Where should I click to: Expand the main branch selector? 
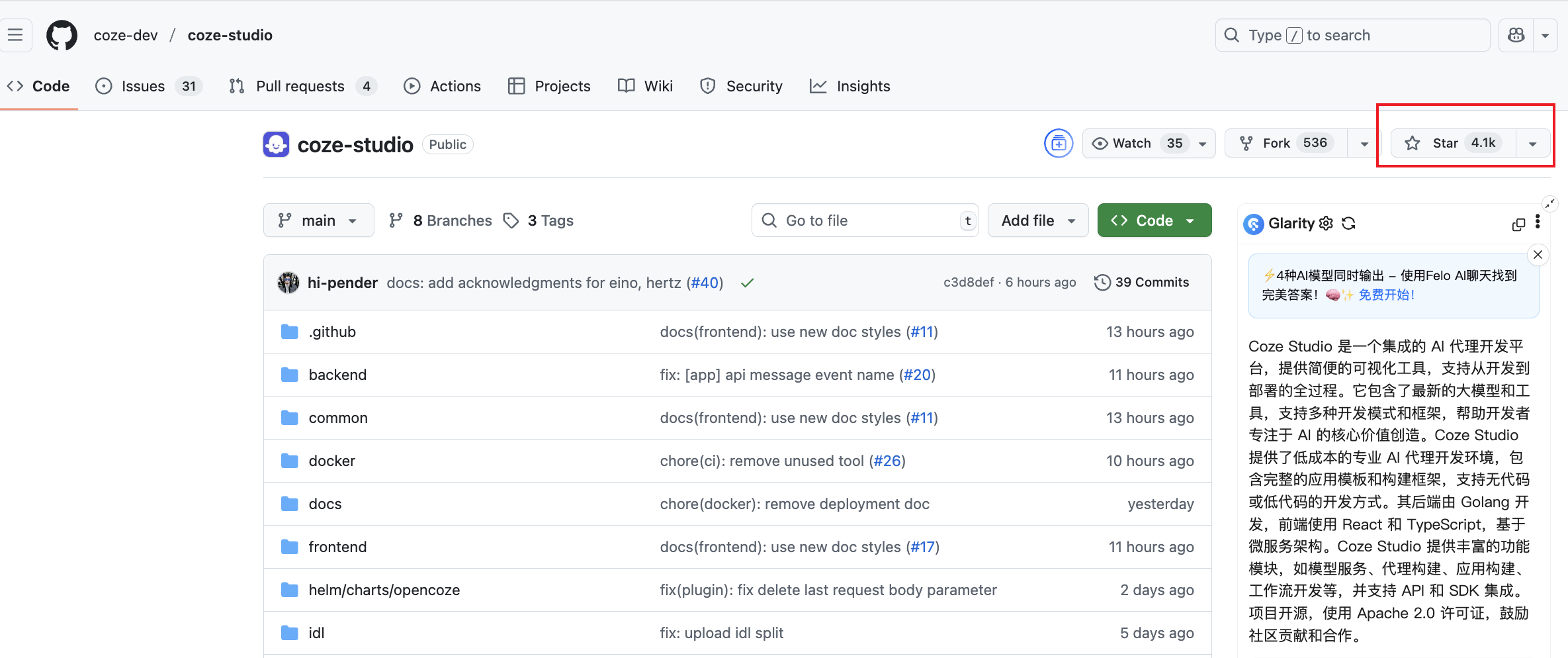(x=318, y=220)
